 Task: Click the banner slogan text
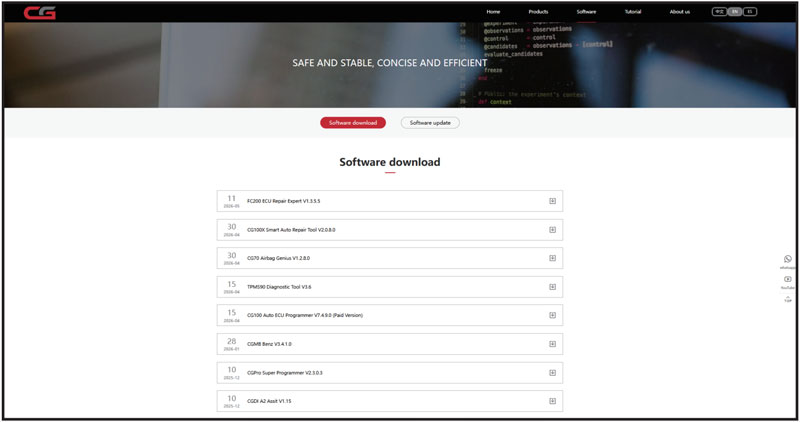(390, 63)
